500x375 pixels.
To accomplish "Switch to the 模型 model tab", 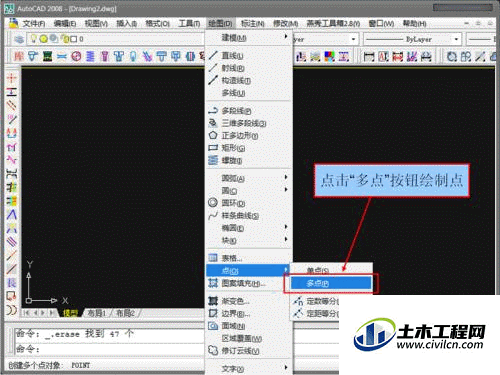I will point(70,313).
